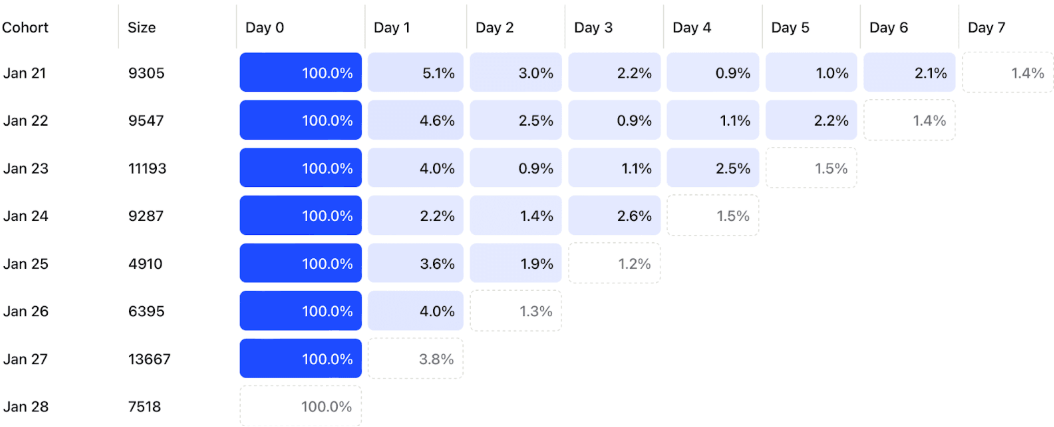Select the Jan 24 Day 3 cell showing 2.6%
This screenshot has height=427, width=1054.
[613, 216]
